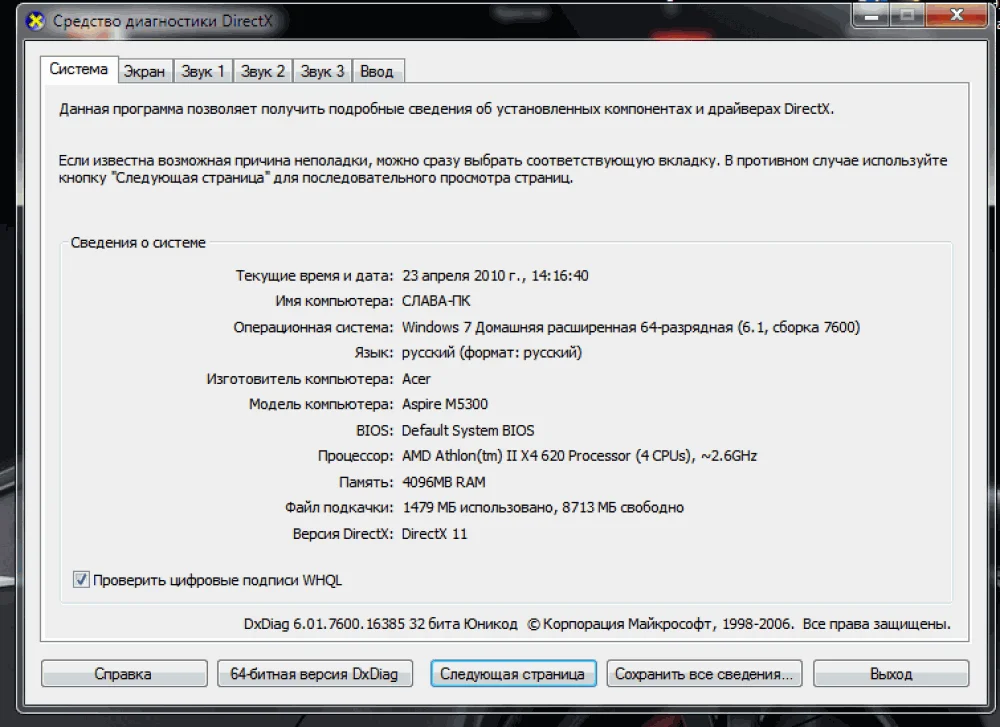Screen dimensions: 1000x727
Task: Click the Текущие время и дата: label
Action: point(314,275)
